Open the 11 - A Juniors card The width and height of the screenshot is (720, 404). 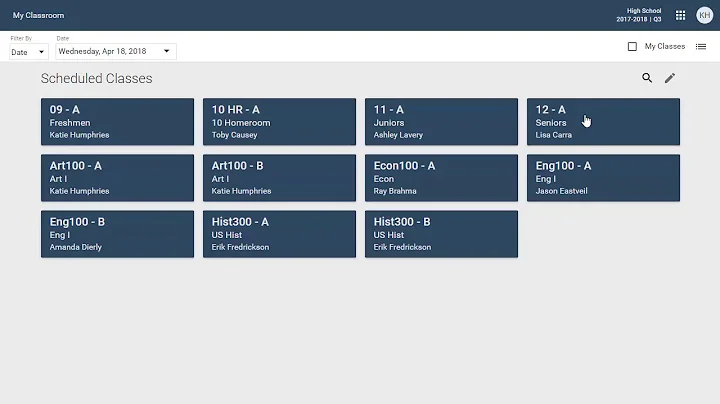tap(441, 122)
